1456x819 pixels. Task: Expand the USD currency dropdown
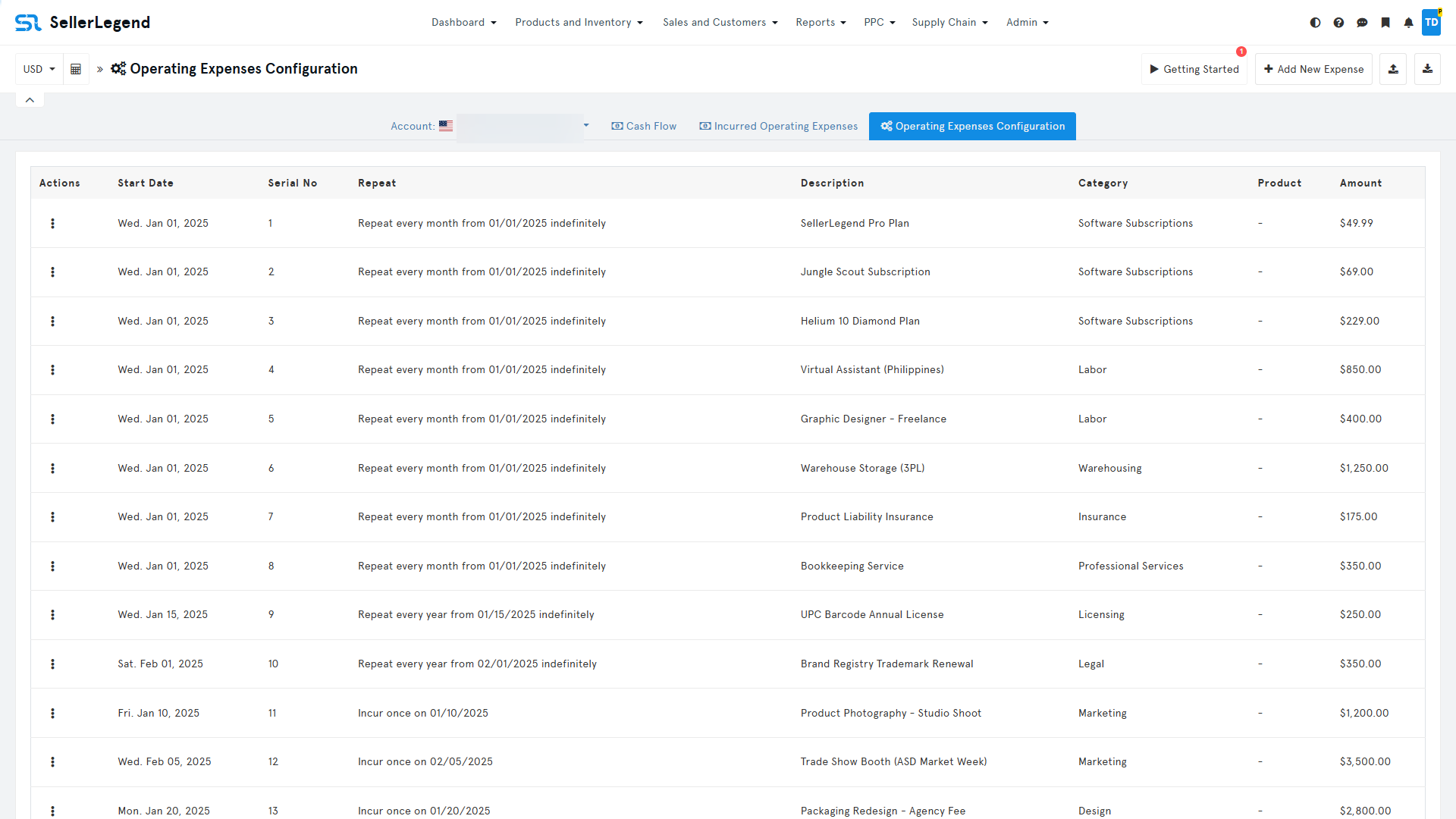39,69
